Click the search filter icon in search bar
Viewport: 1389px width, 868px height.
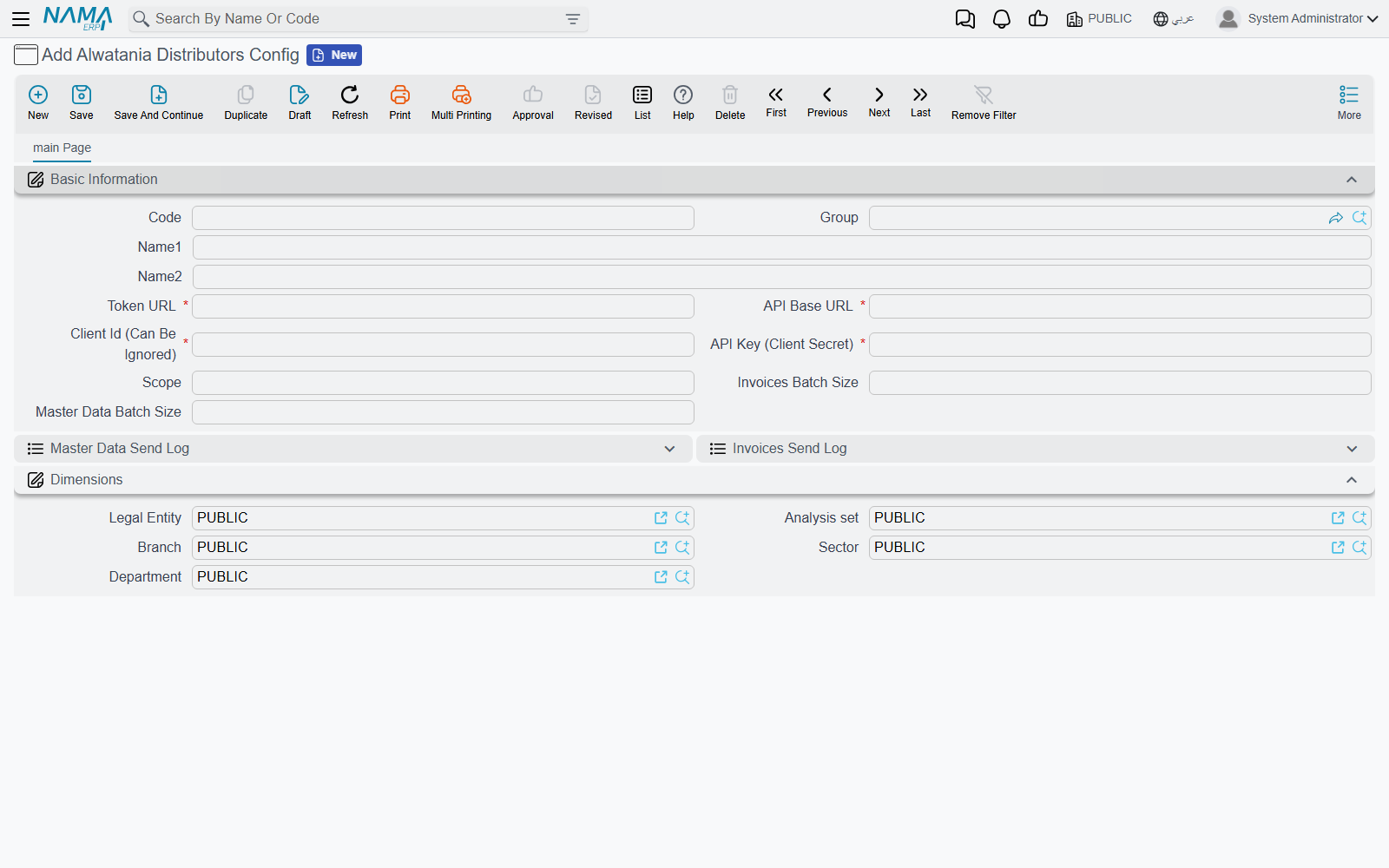tap(573, 19)
